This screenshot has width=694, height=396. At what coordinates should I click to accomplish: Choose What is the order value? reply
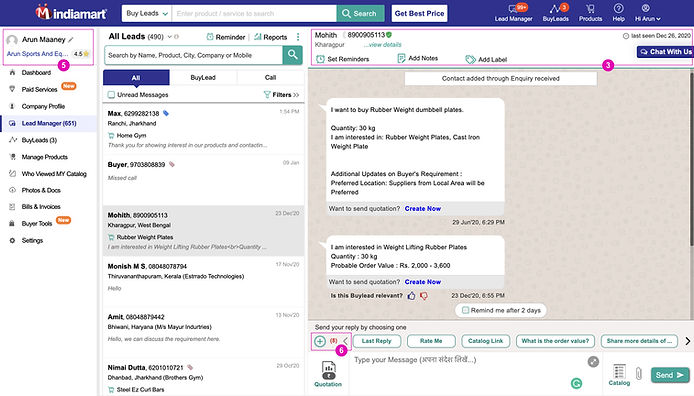(555, 341)
